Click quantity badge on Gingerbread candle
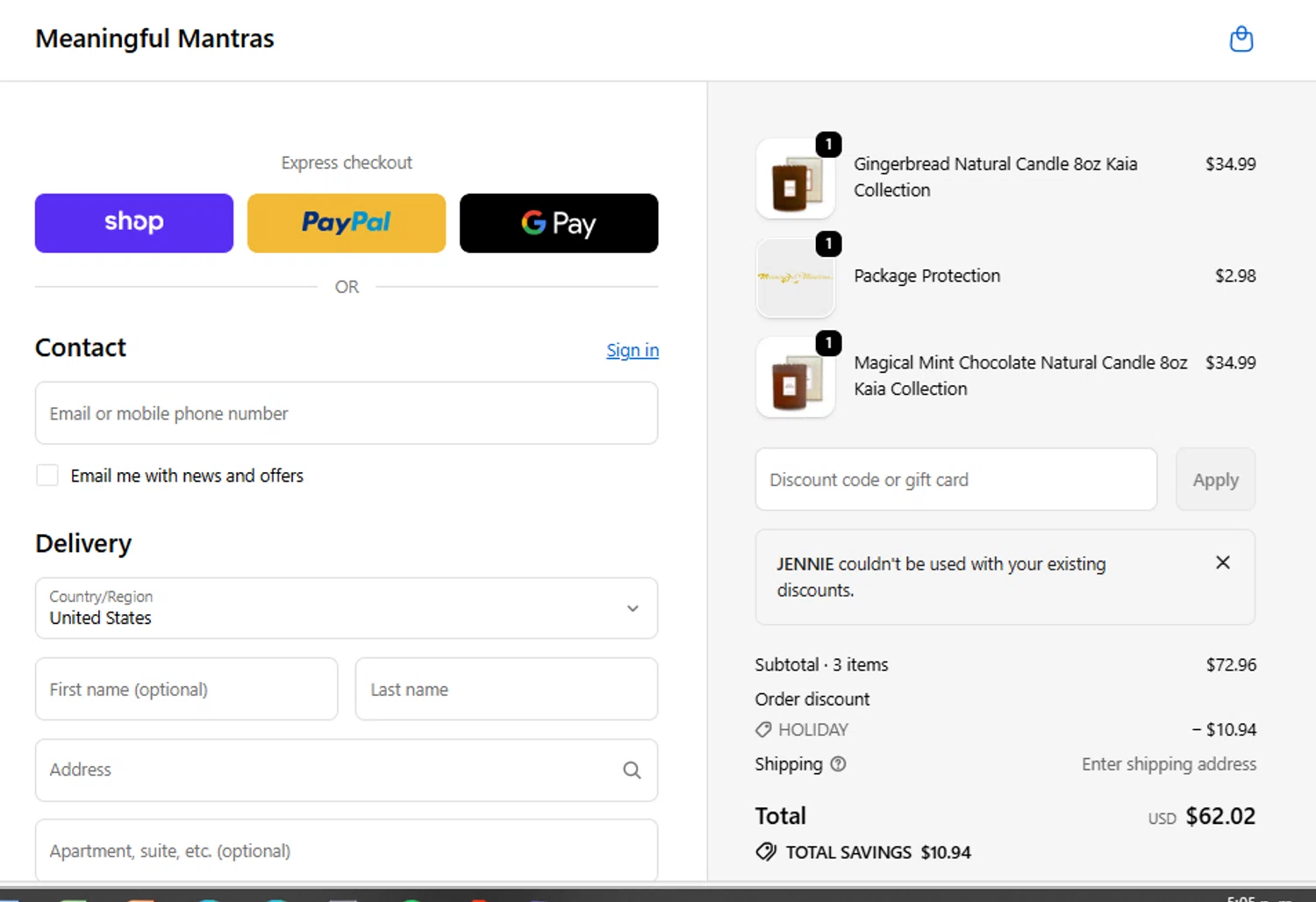This screenshot has height=902, width=1316. [x=828, y=144]
